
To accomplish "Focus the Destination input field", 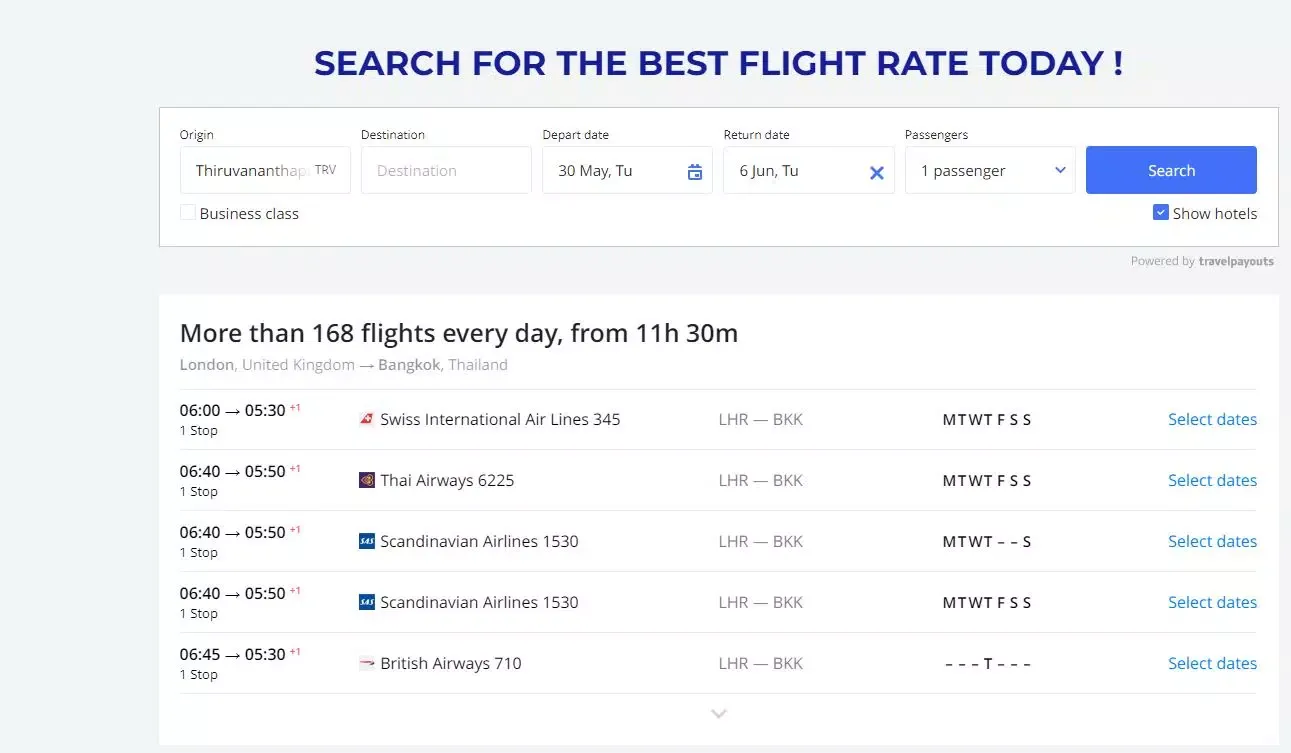I will tap(446, 170).
